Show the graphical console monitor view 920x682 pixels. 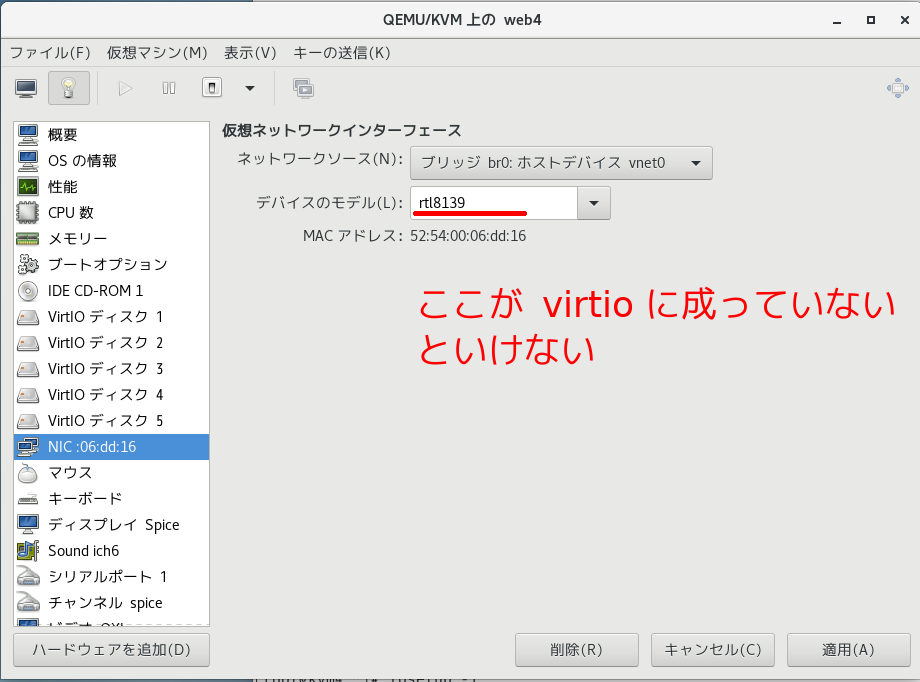[26, 89]
